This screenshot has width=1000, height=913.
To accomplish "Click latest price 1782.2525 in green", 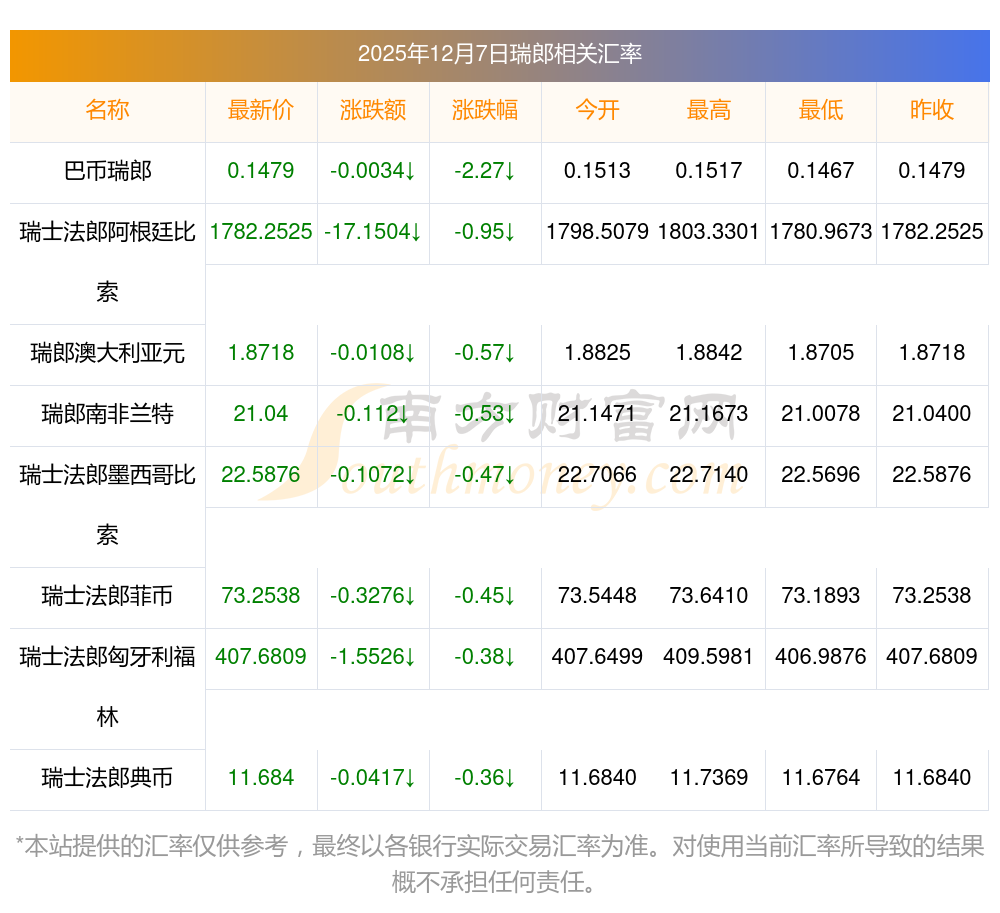I will tap(261, 232).
